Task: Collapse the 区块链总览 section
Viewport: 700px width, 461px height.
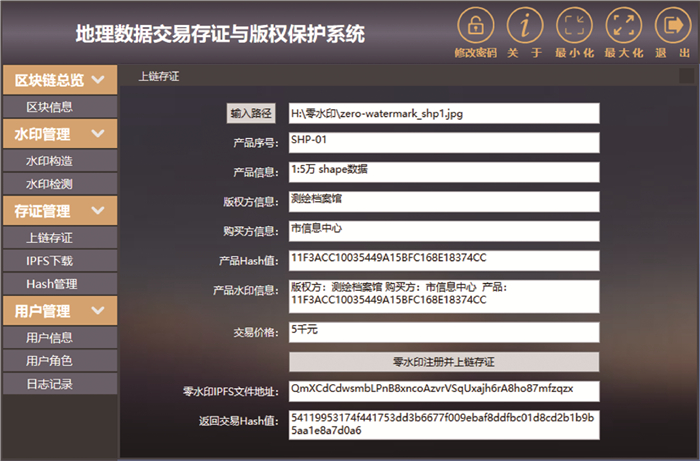Action: [97, 80]
